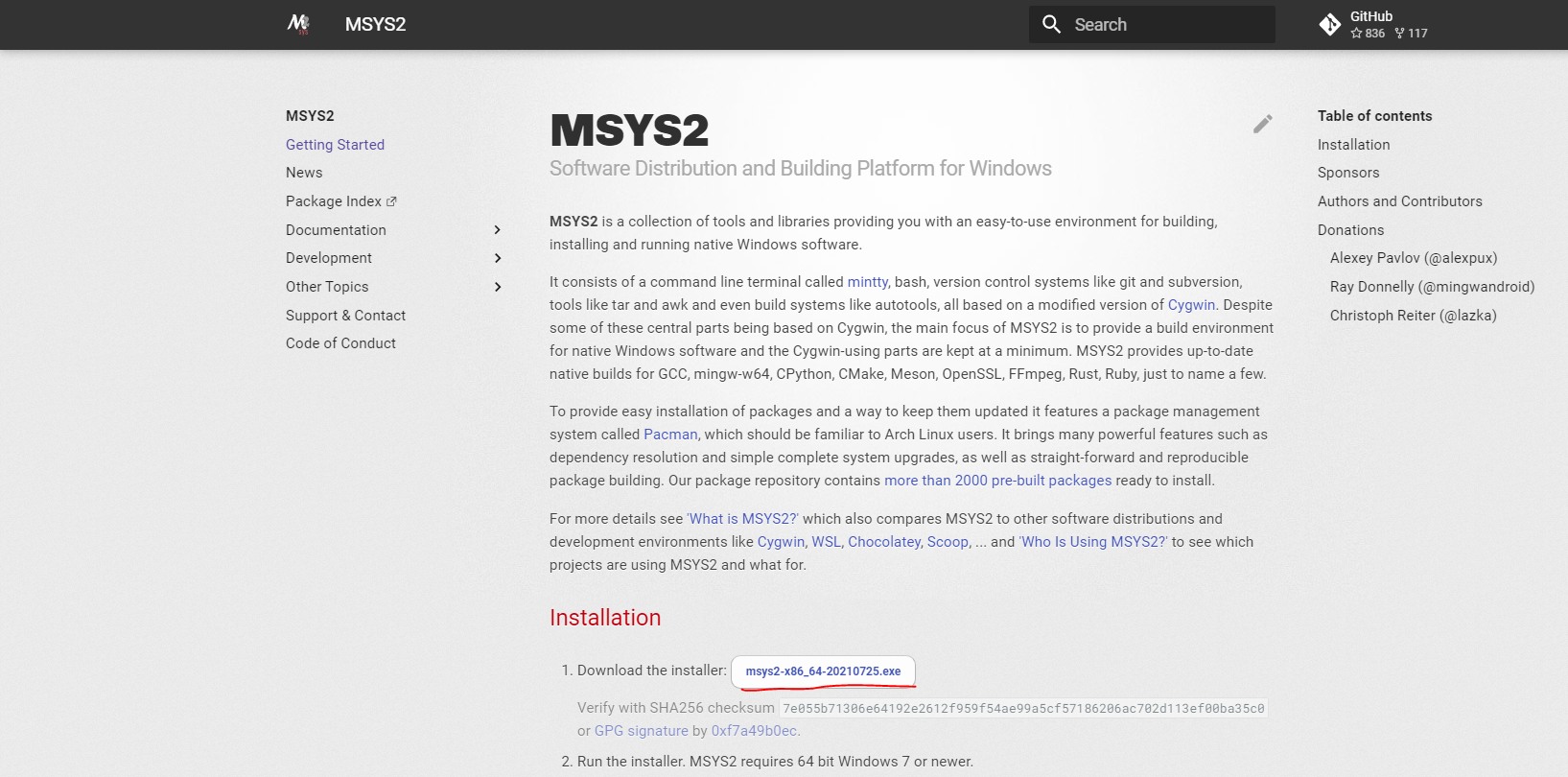1568x777 pixels.
Task: Open Code of Conduct page
Action: (x=340, y=343)
